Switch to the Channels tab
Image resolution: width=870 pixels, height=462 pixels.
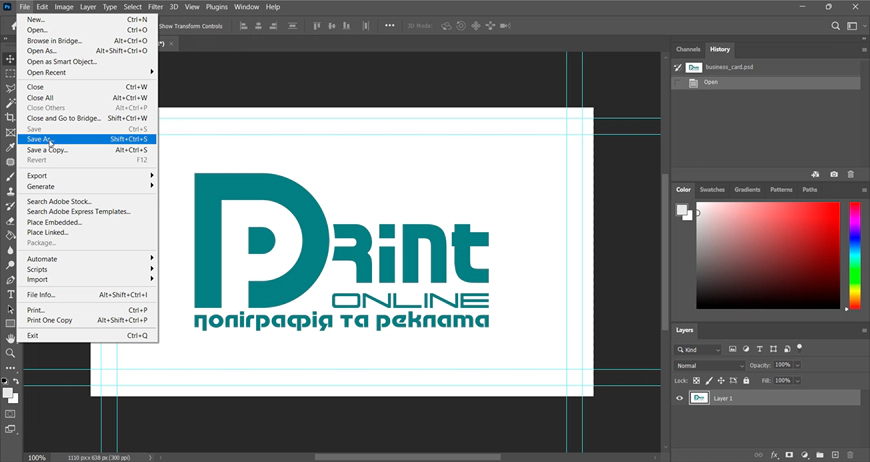click(688, 49)
